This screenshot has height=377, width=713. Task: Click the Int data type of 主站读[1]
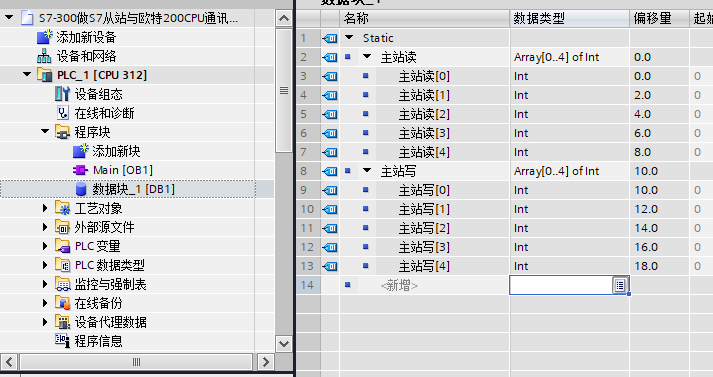[521, 96]
